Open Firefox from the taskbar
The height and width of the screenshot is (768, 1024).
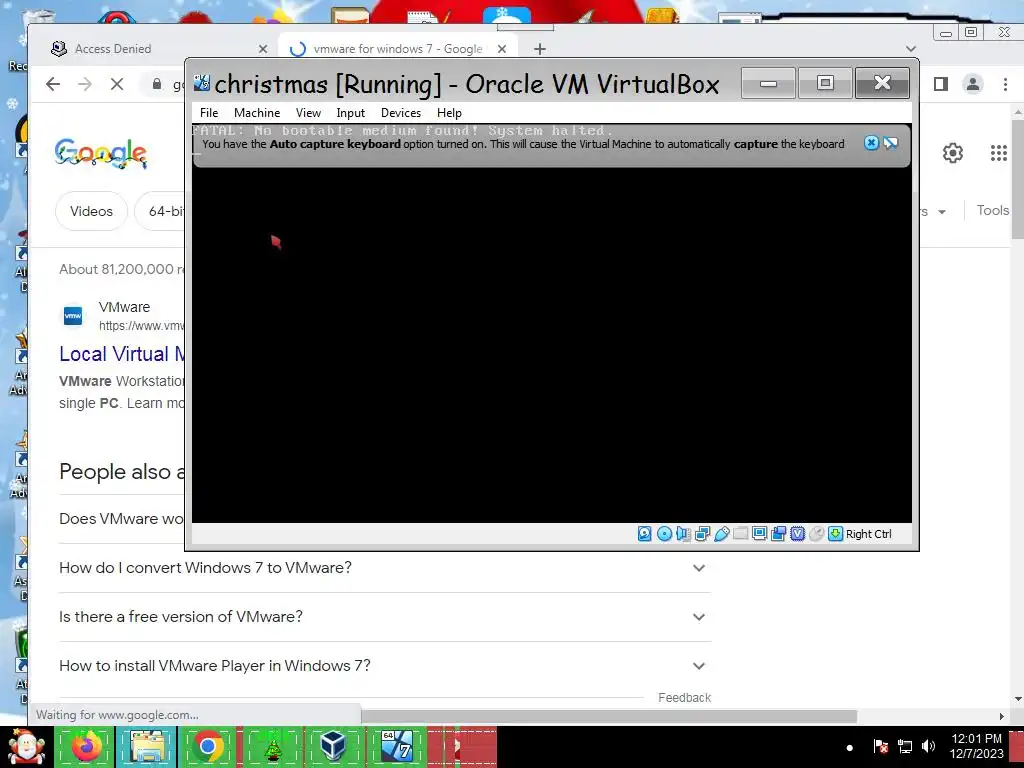[86, 746]
